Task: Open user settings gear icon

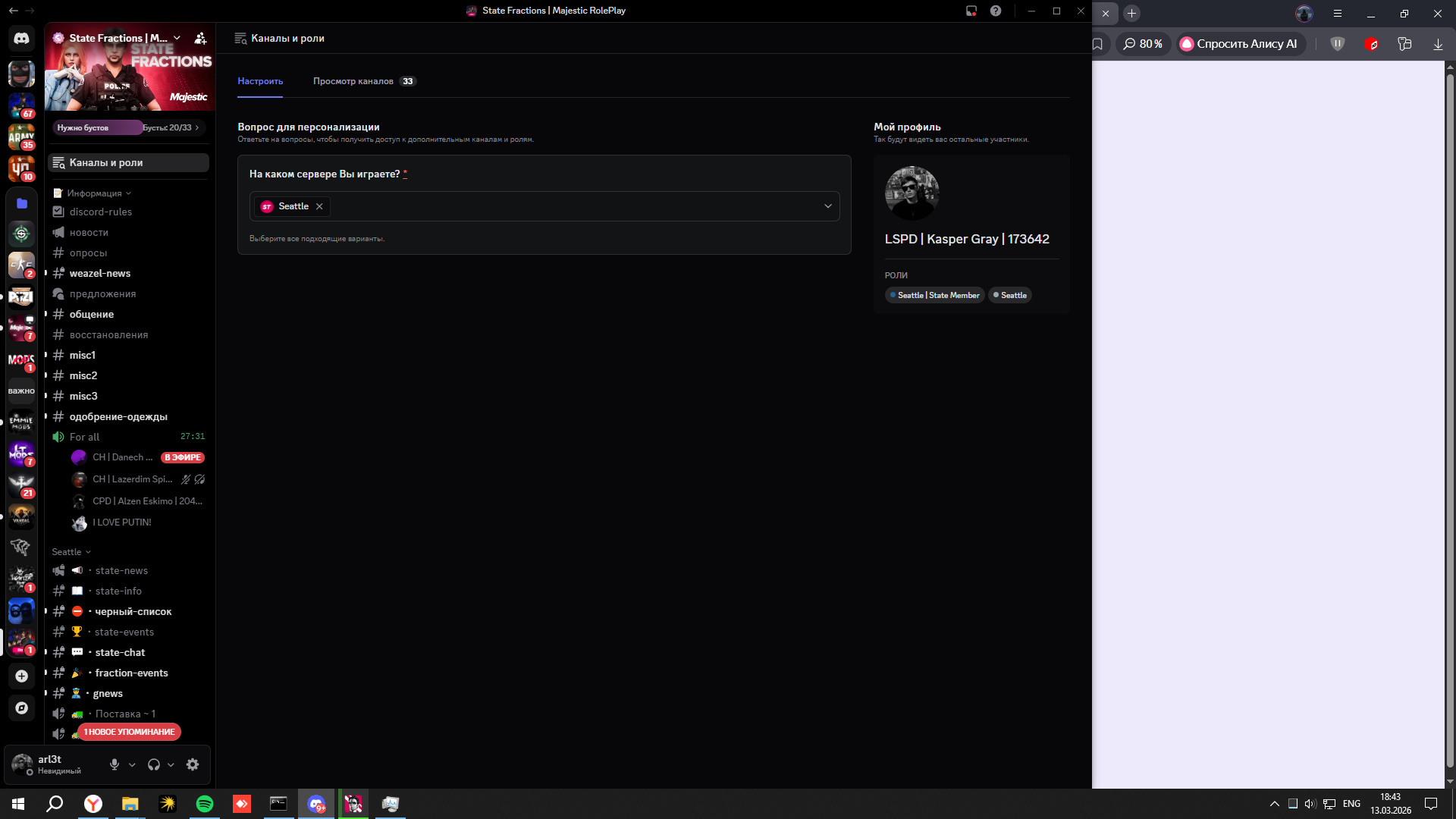Action: tap(193, 765)
